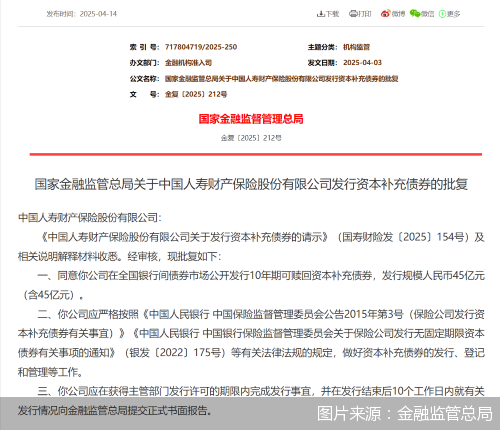This screenshot has width=500, height=430.
Task: Click the 主题分类 label
Action: (x=322, y=47)
